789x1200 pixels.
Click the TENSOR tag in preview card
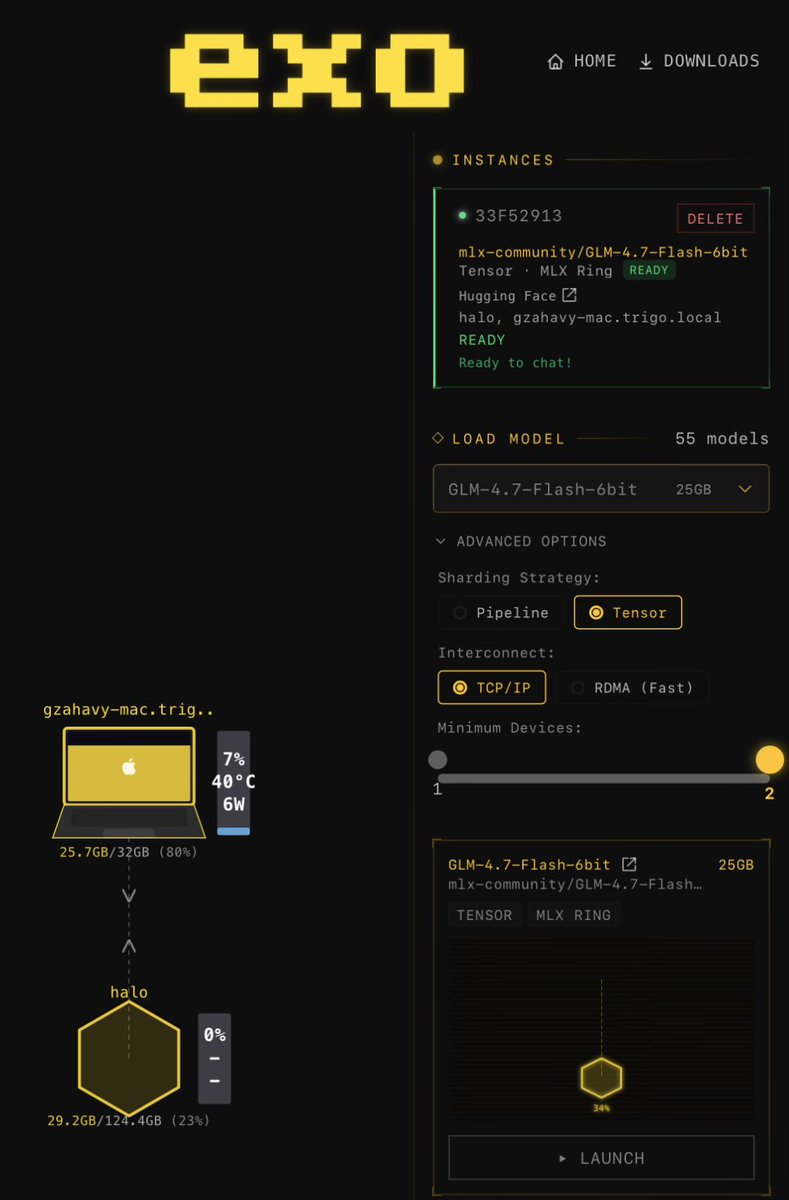point(485,915)
